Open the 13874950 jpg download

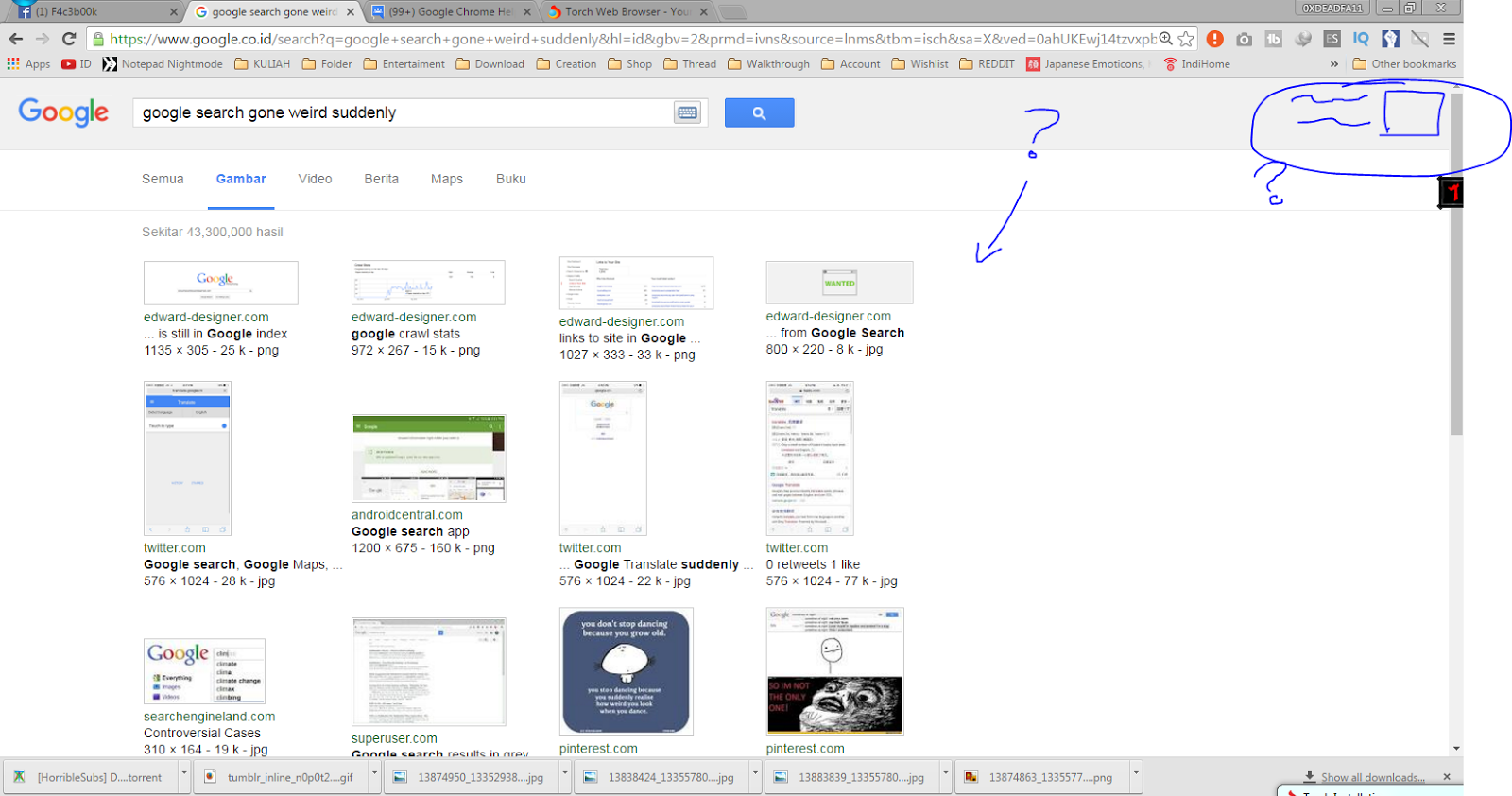[x=470, y=777]
